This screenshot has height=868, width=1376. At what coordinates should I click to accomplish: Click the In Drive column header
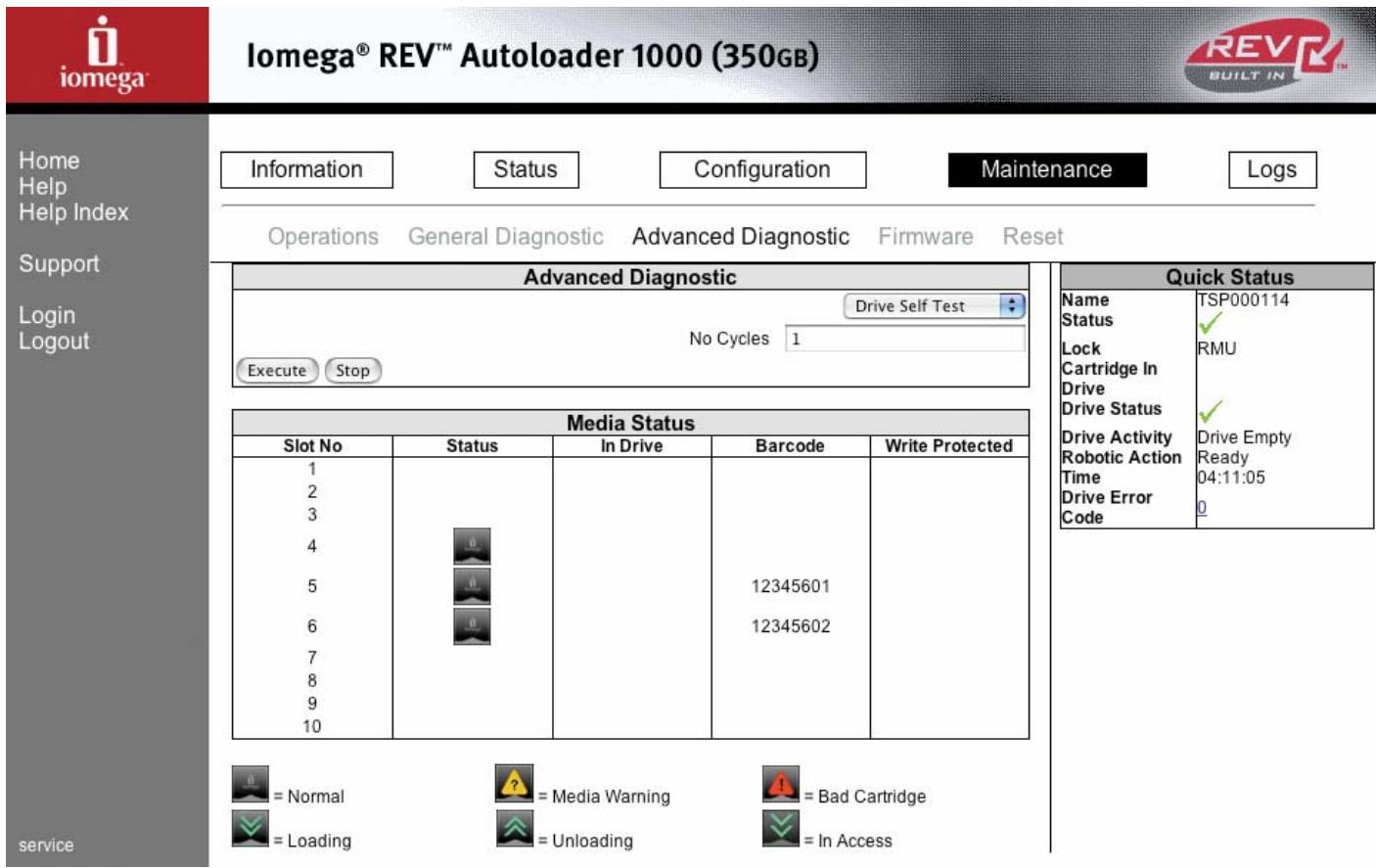click(x=631, y=446)
